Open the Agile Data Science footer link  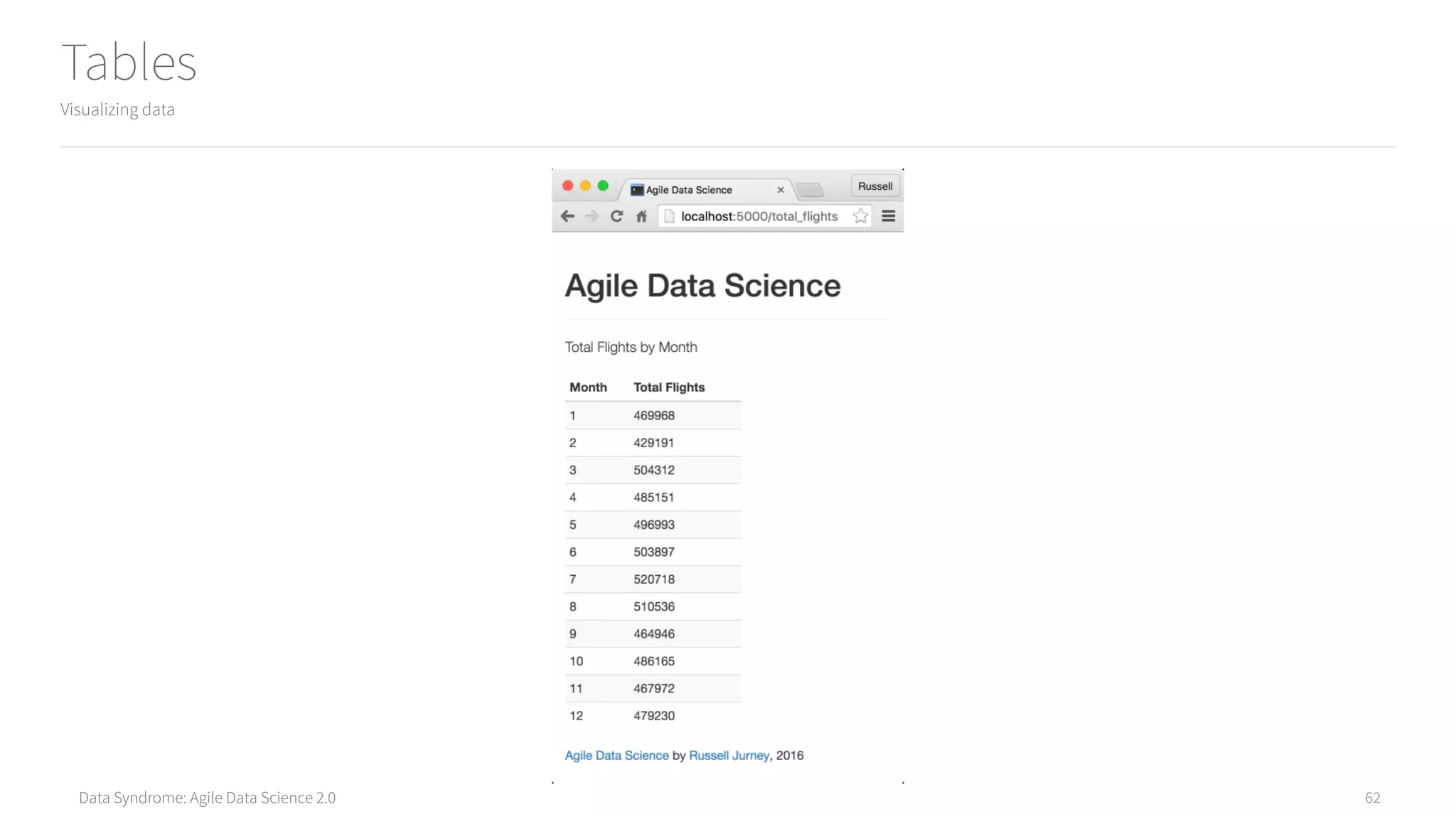(616, 756)
